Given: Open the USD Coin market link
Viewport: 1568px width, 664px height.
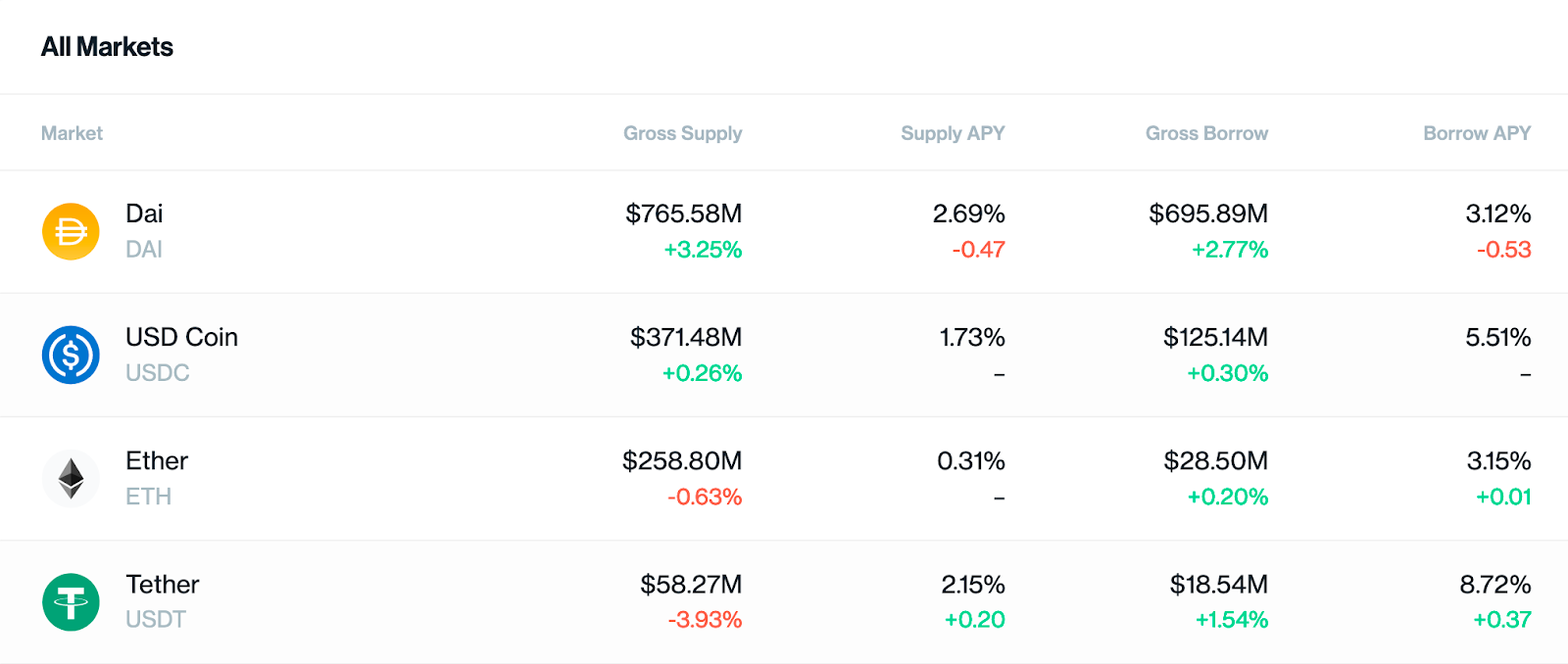Looking at the screenshot, I should 181,337.
